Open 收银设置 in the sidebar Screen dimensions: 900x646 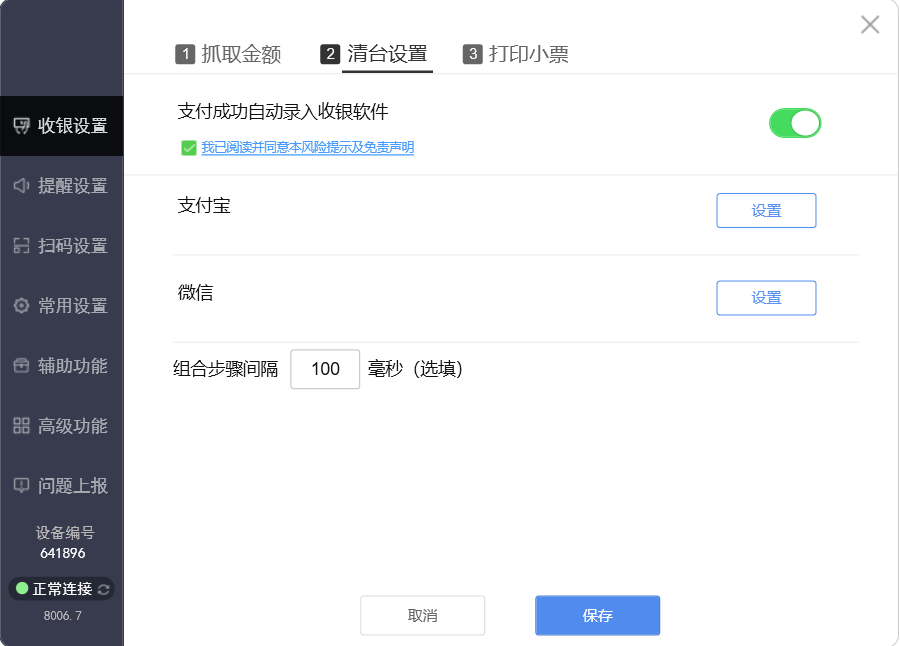(62, 126)
